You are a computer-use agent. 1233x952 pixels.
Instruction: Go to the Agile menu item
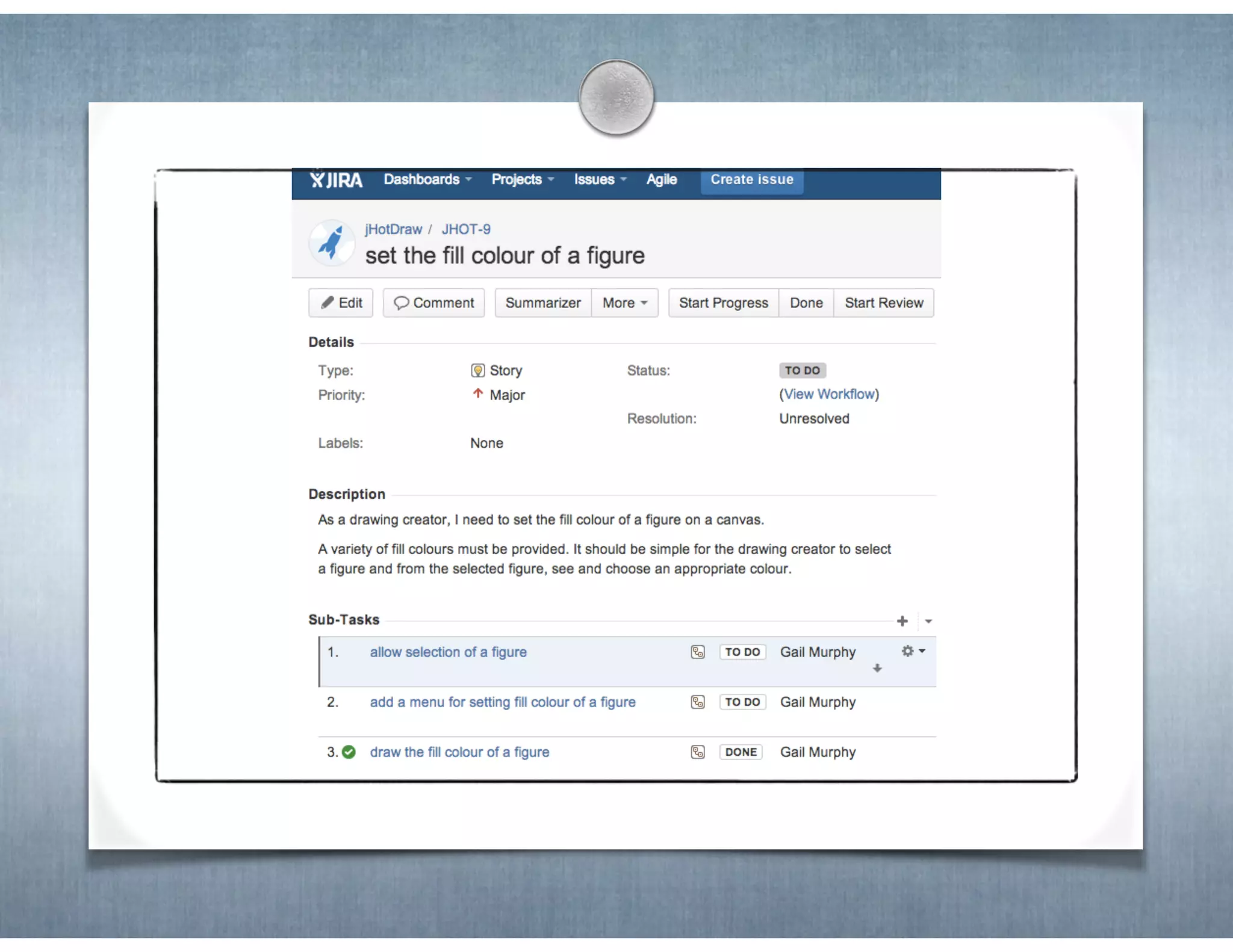[x=661, y=179]
